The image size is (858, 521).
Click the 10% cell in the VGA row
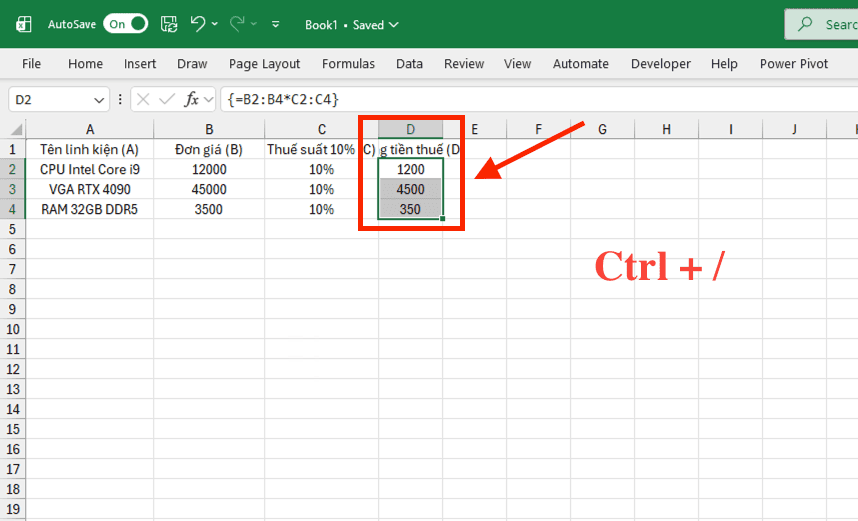[x=322, y=189]
